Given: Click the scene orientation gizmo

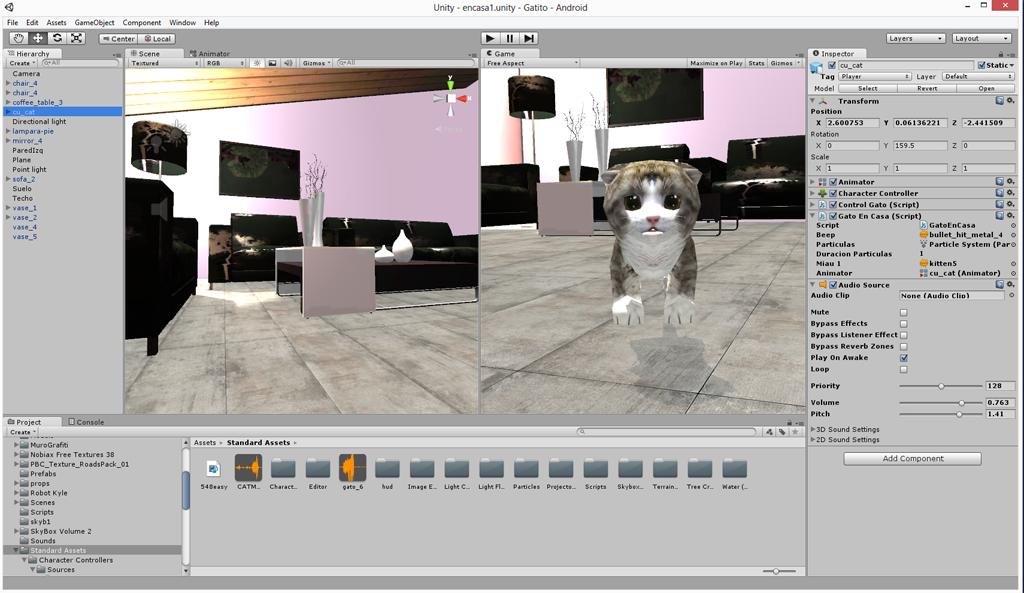Looking at the screenshot, I should click(451, 99).
